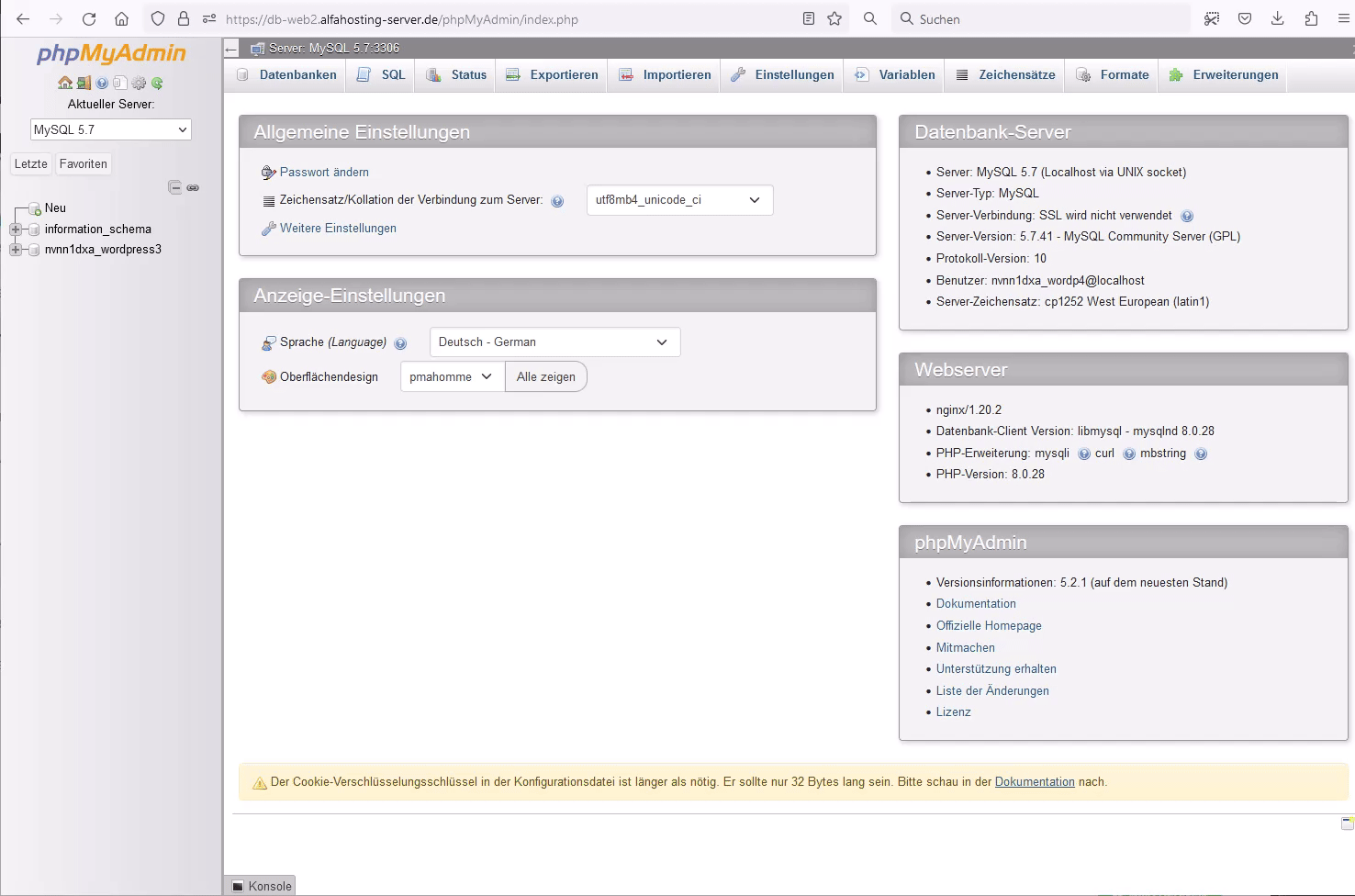Image resolution: width=1355 pixels, height=896 pixels.
Task: Open the Deutsch - German language dropdown
Action: click(x=554, y=342)
